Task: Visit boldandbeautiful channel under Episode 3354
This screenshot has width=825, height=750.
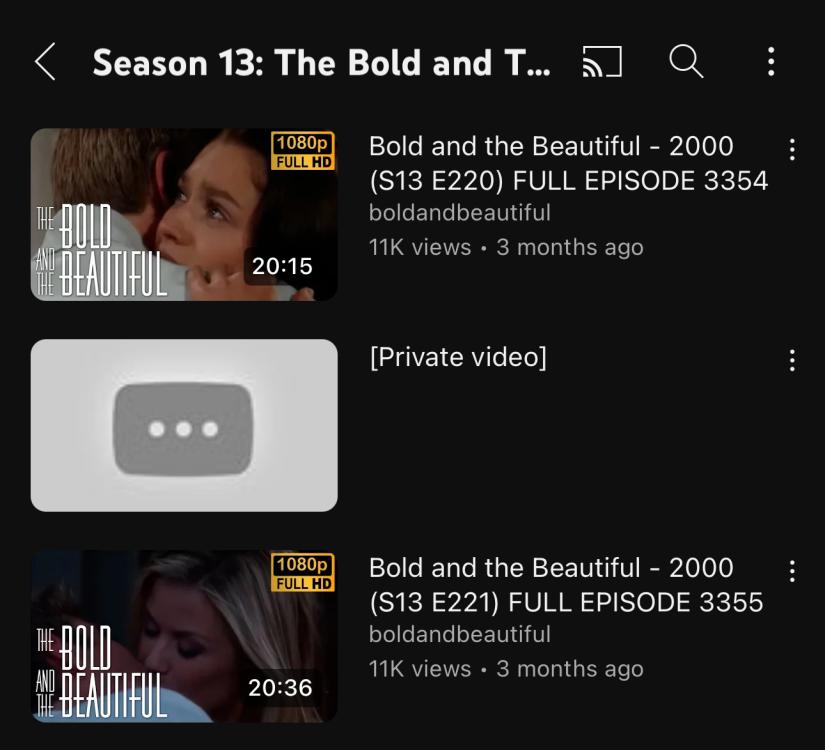Action: pyautogui.click(x=460, y=213)
